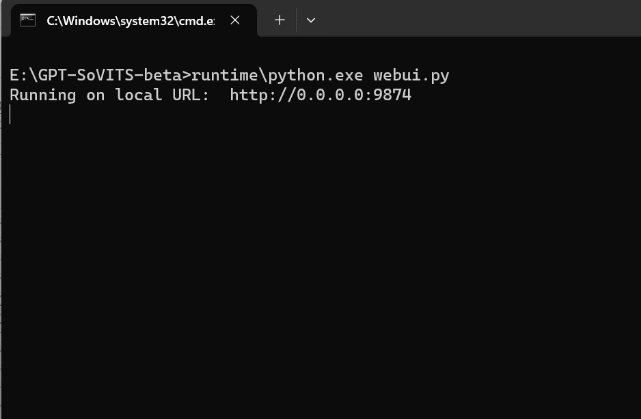This screenshot has height=419, width=641.
Task: Expand the terminal profiles dropdown chevron
Action: 311,20
